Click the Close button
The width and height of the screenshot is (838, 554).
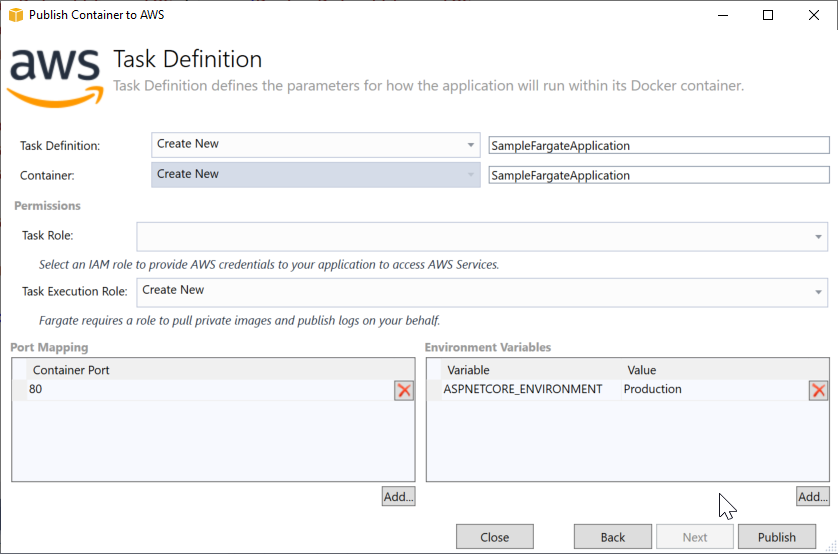coord(495,536)
